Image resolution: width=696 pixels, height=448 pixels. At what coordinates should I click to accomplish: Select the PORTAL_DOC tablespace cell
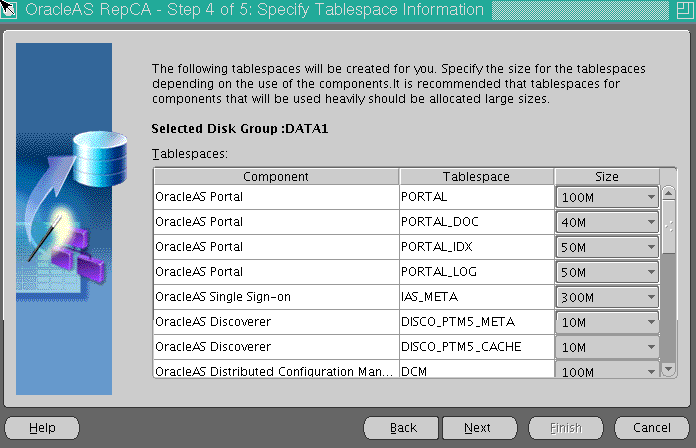point(477,222)
